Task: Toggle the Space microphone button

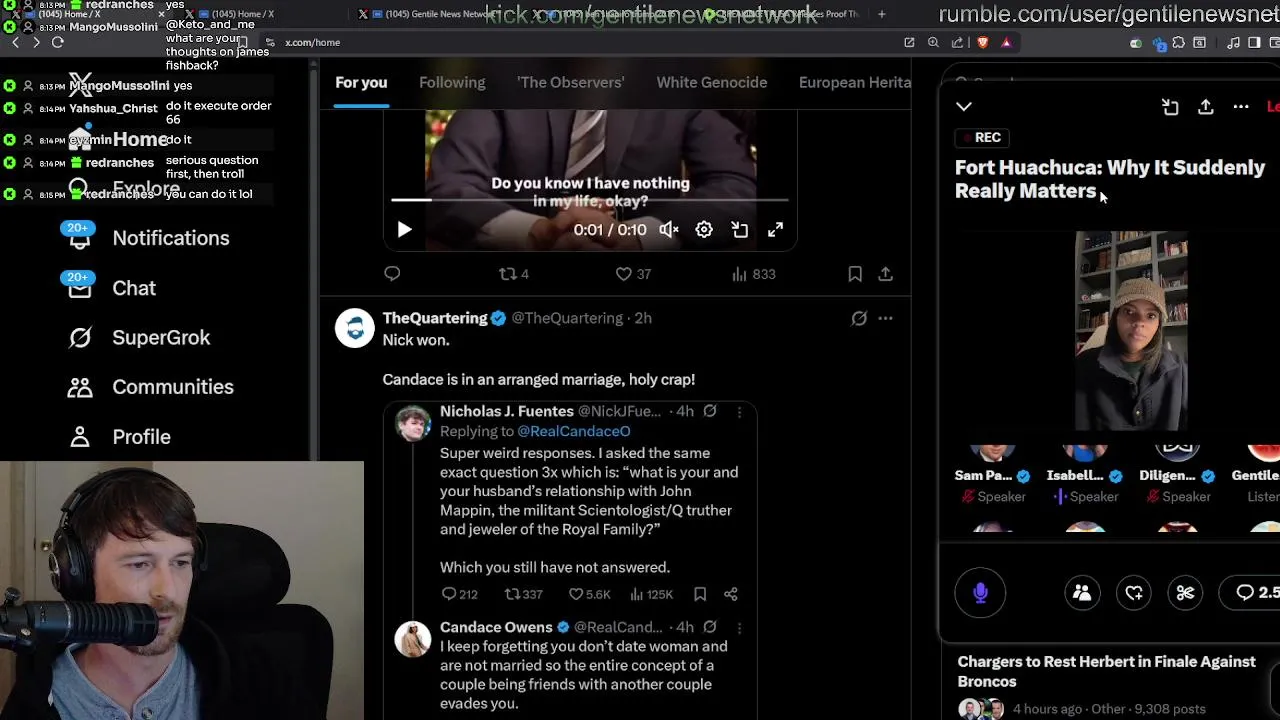Action: click(980, 593)
